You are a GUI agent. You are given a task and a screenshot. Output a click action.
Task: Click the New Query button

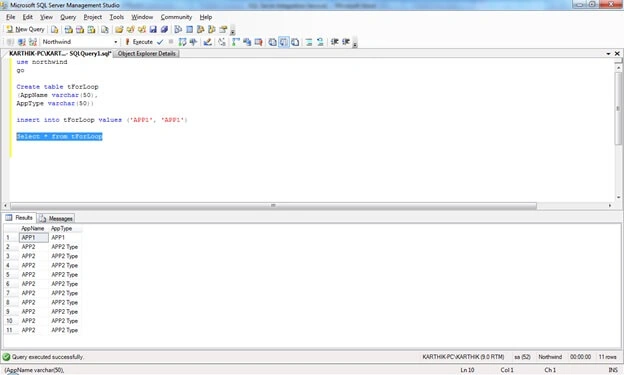(x=25, y=29)
